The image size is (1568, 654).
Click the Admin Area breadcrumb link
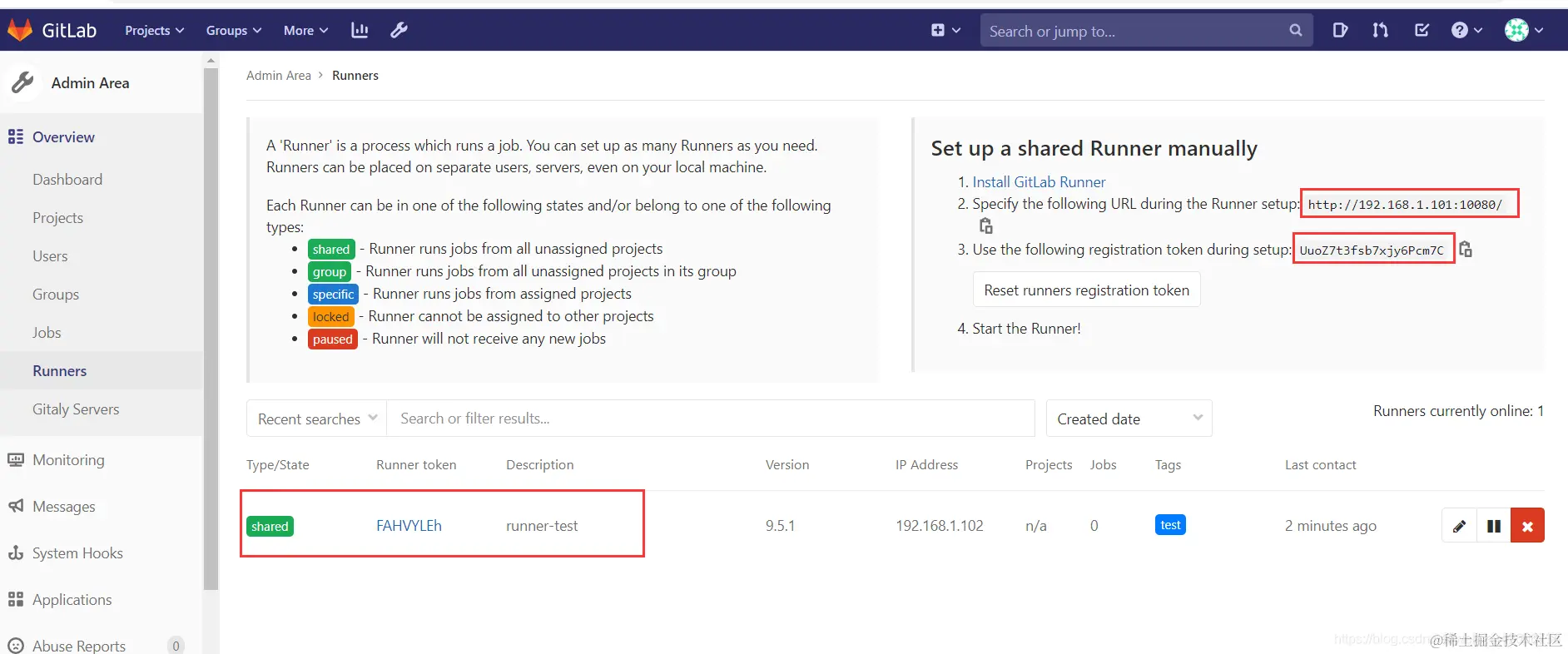(x=279, y=76)
